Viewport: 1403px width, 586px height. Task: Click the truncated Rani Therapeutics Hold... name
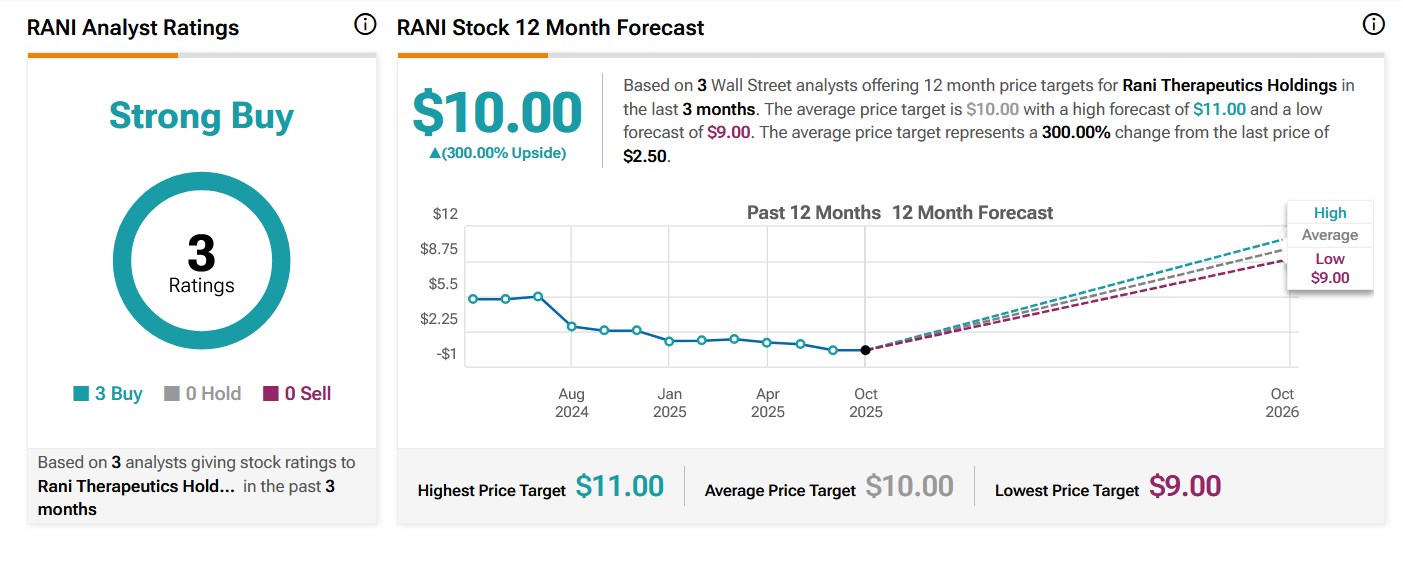point(137,486)
